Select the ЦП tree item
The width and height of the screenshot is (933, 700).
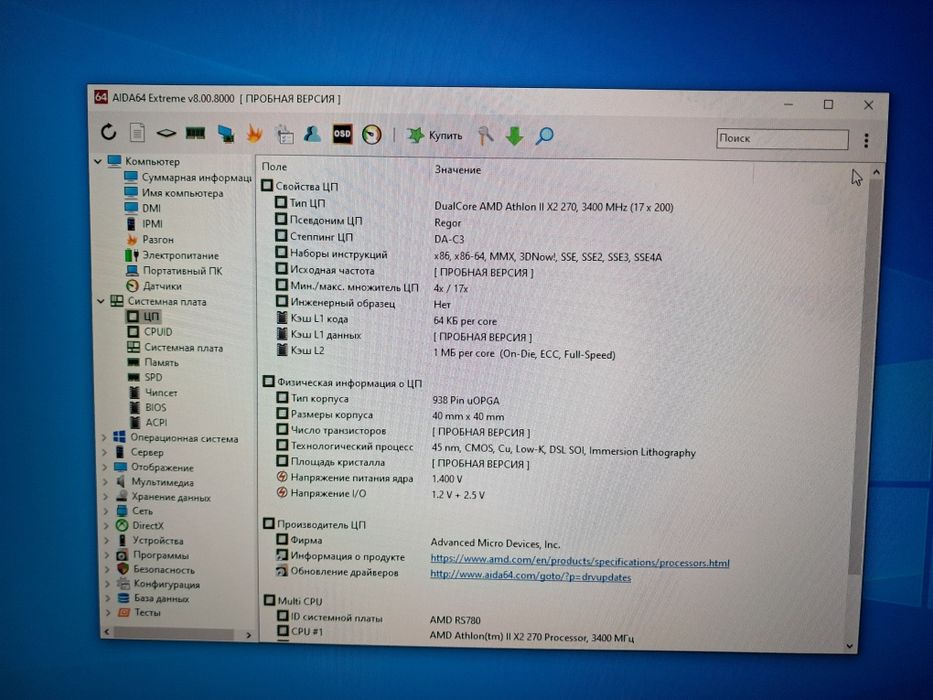pyautogui.click(x=143, y=317)
